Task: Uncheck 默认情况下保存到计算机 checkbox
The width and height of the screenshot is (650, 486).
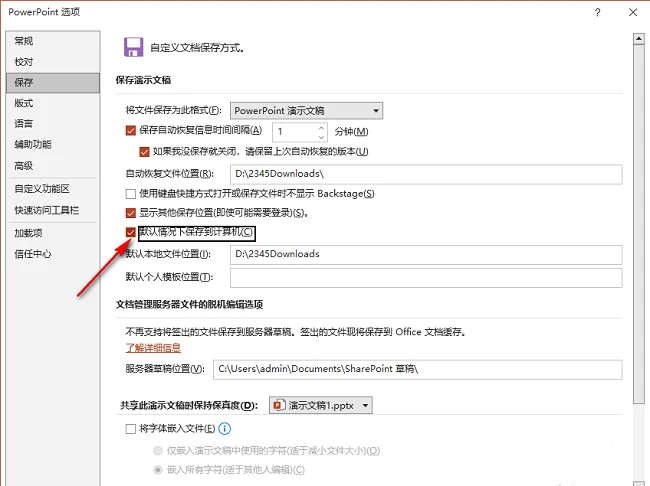Action: click(131, 232)
